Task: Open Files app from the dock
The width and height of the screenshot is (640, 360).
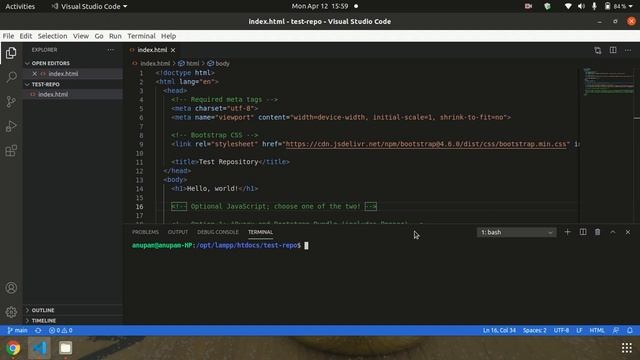Action: click(x=65, y=348)
